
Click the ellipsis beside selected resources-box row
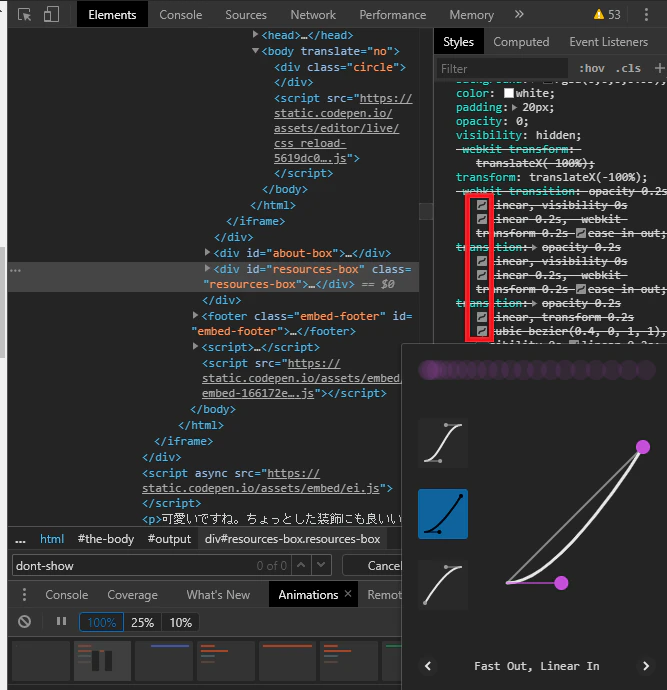(x=15, y=270)
